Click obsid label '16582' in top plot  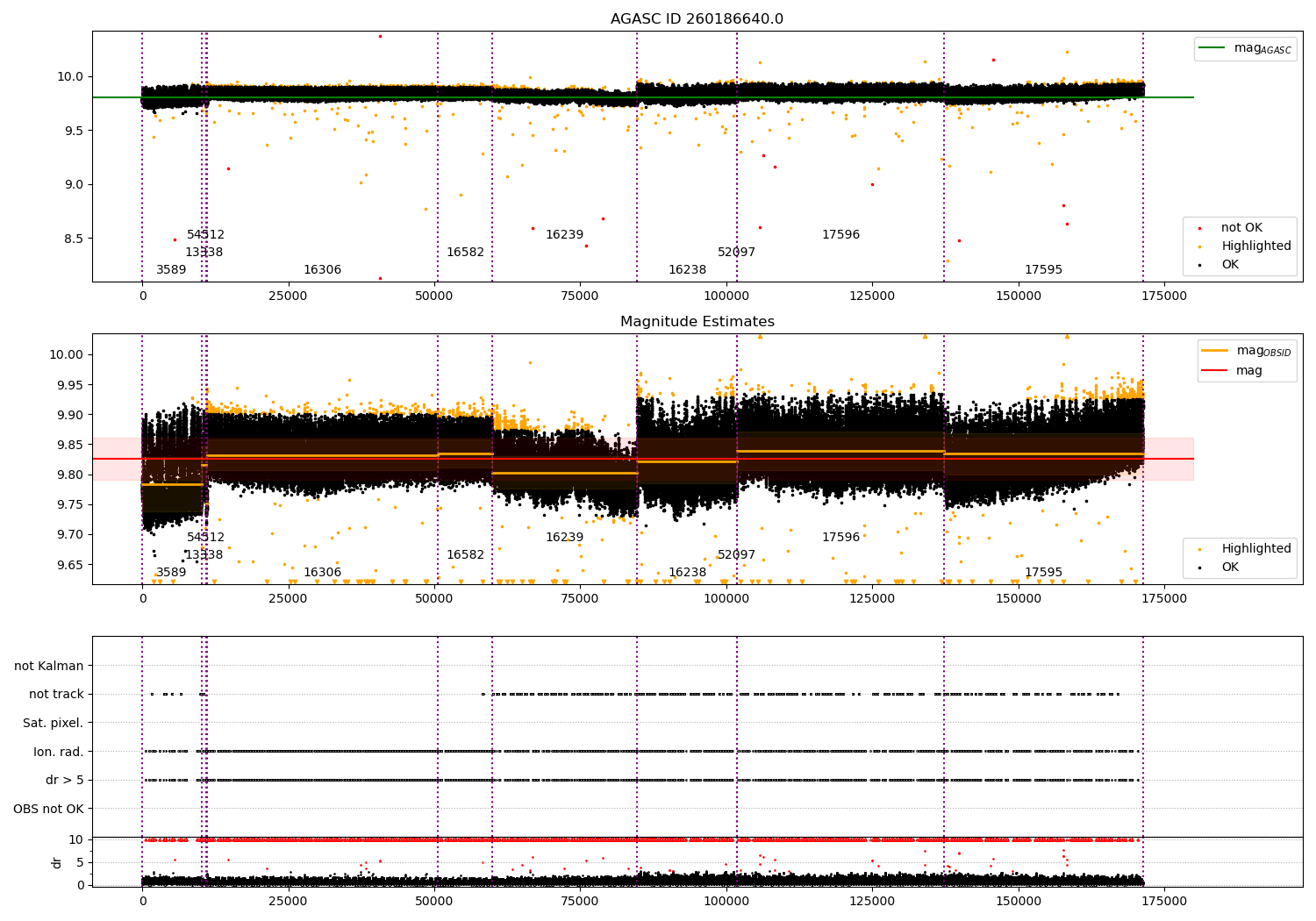(x=465, y=253)
